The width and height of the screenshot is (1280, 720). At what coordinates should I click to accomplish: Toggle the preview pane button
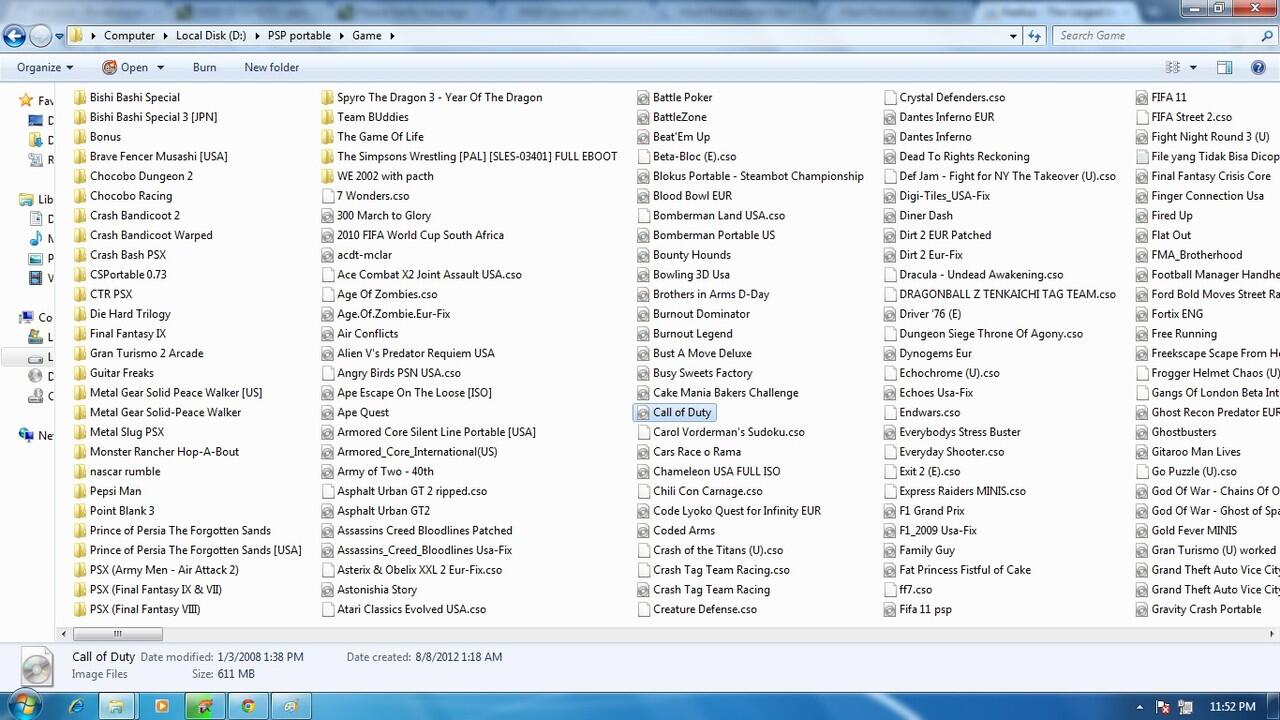(1224, 68)
